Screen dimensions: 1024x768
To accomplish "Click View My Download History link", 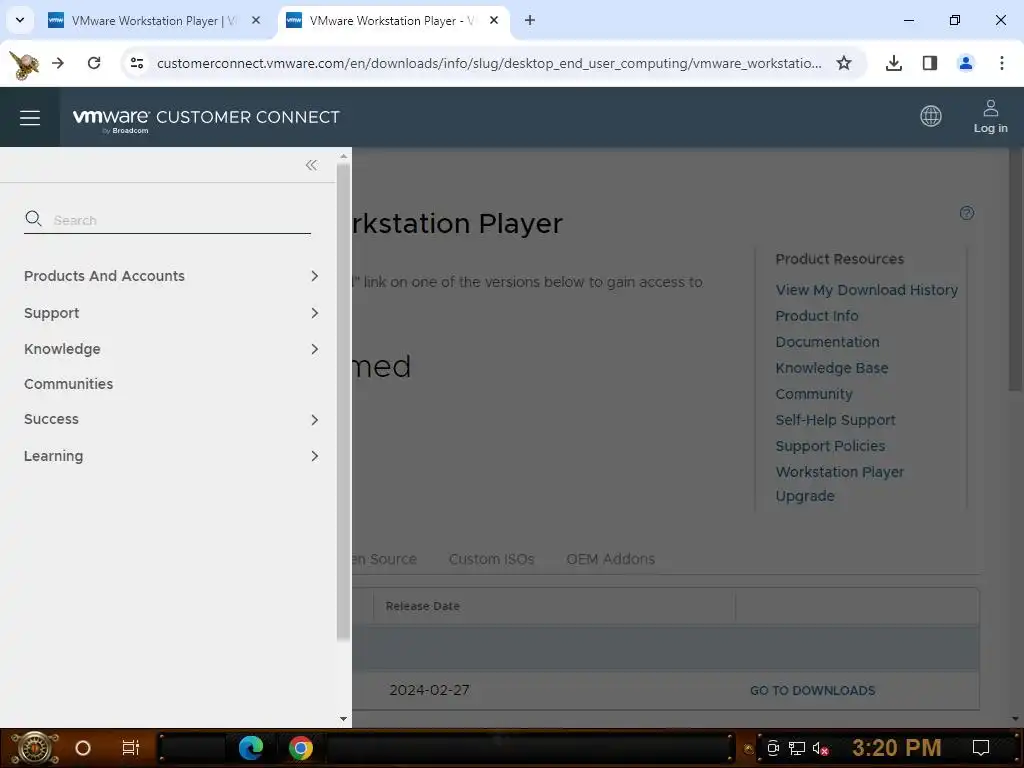I will 866,290.
